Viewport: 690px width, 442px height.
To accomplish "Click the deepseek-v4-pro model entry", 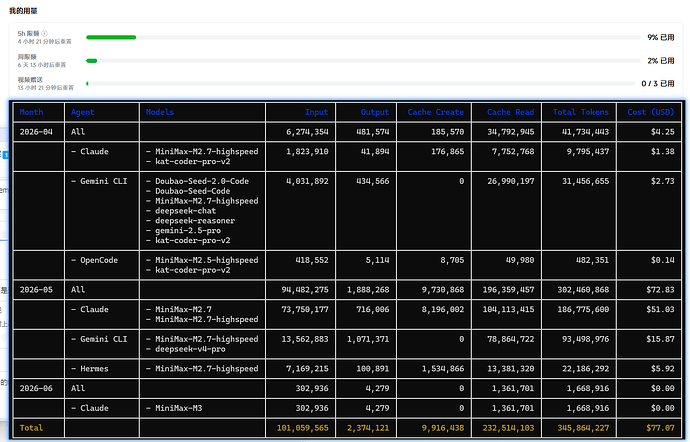I will click(x=186, y=349).
